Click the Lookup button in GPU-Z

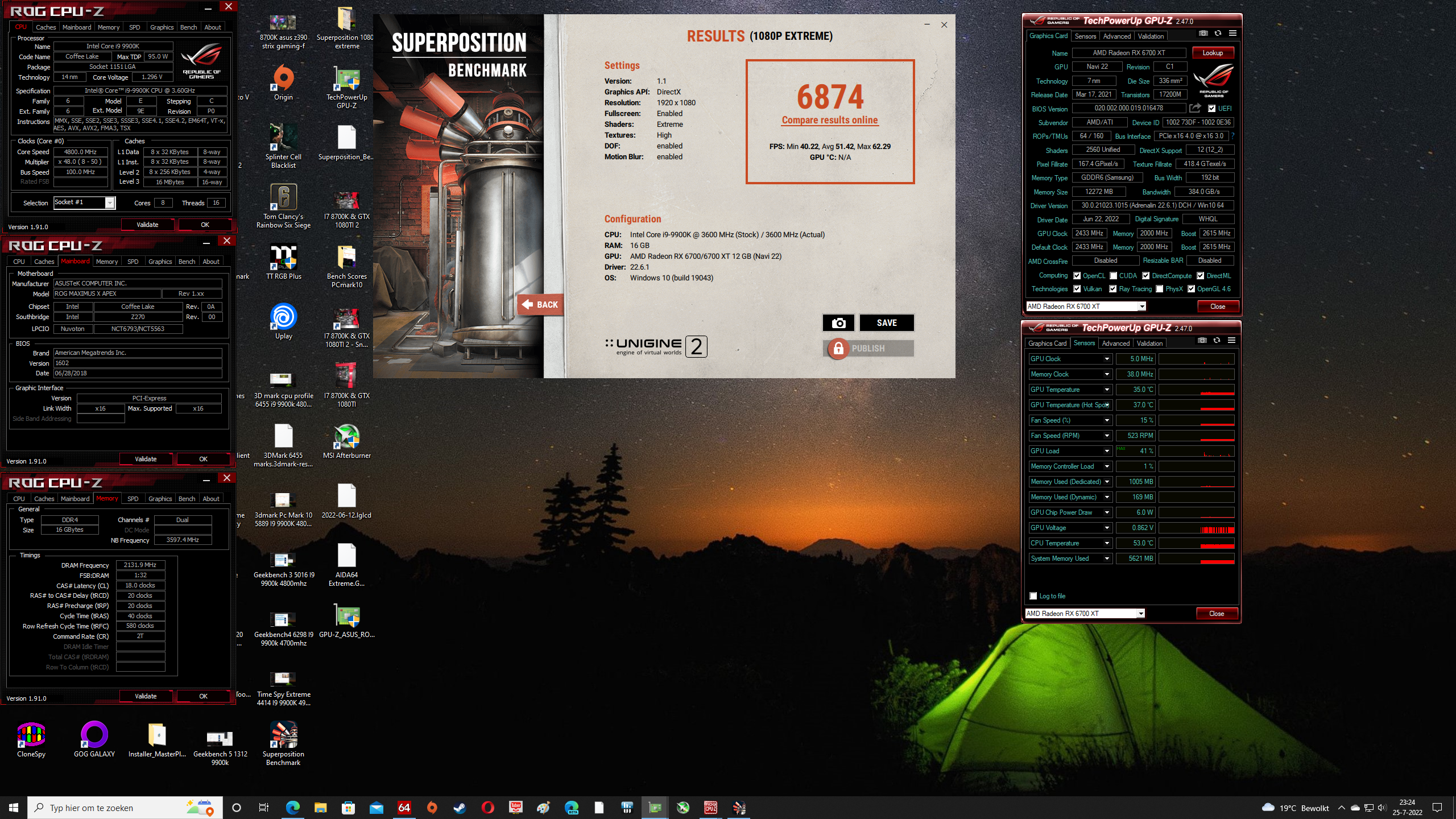click(x=1213, y=53)
